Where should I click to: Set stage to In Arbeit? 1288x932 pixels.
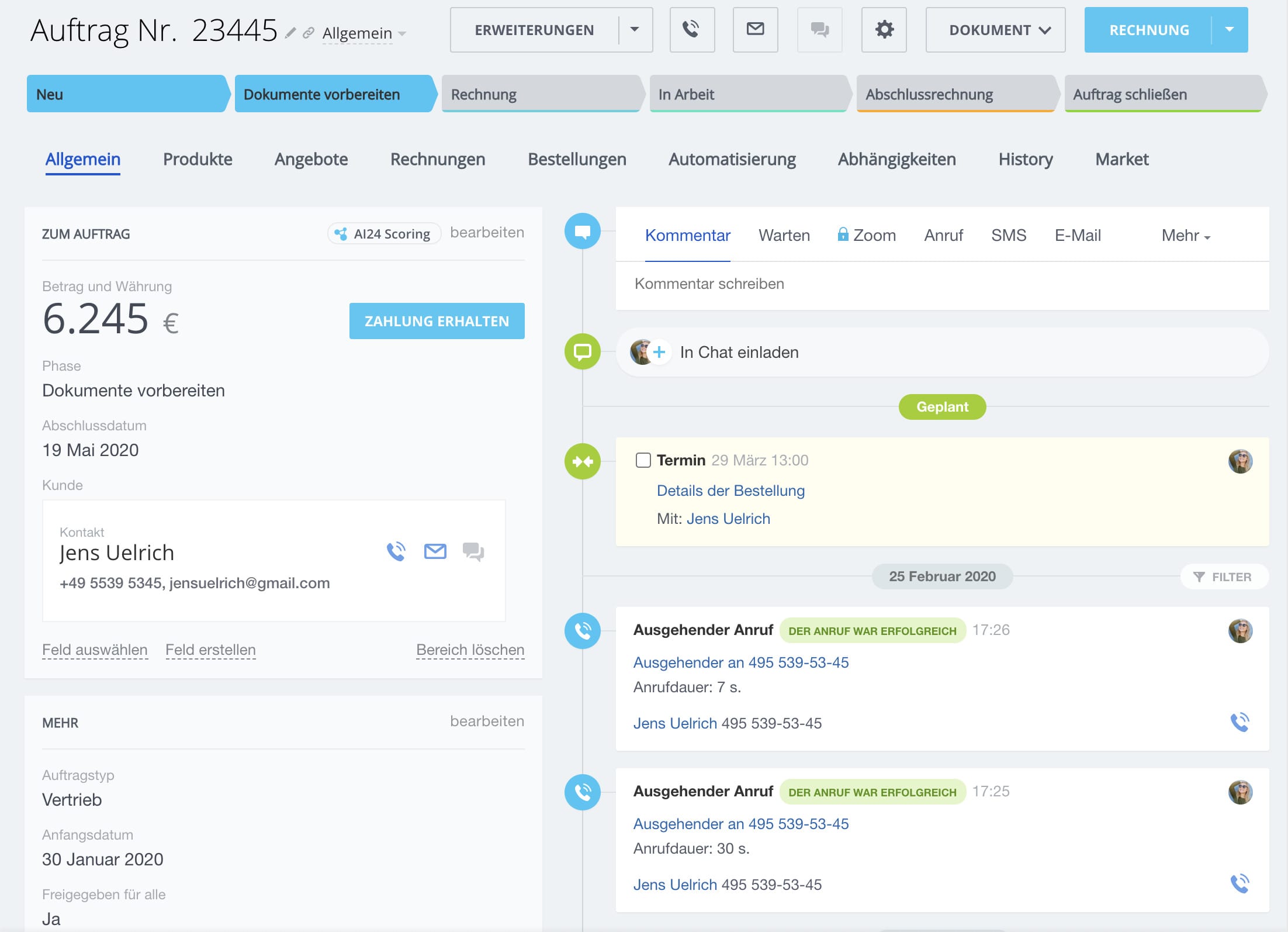748,94
